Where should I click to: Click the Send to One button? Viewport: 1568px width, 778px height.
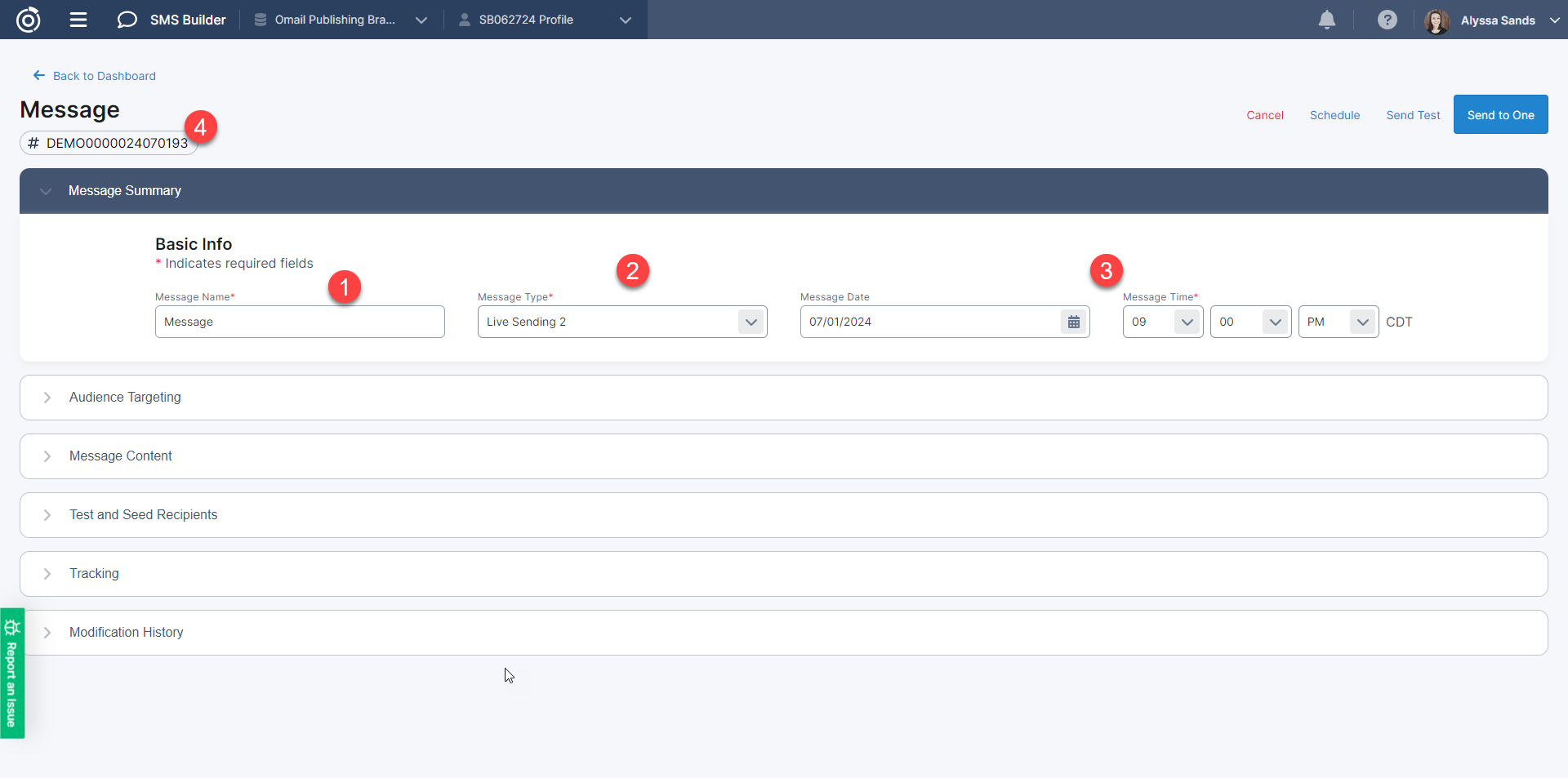tap(1500, 115)
